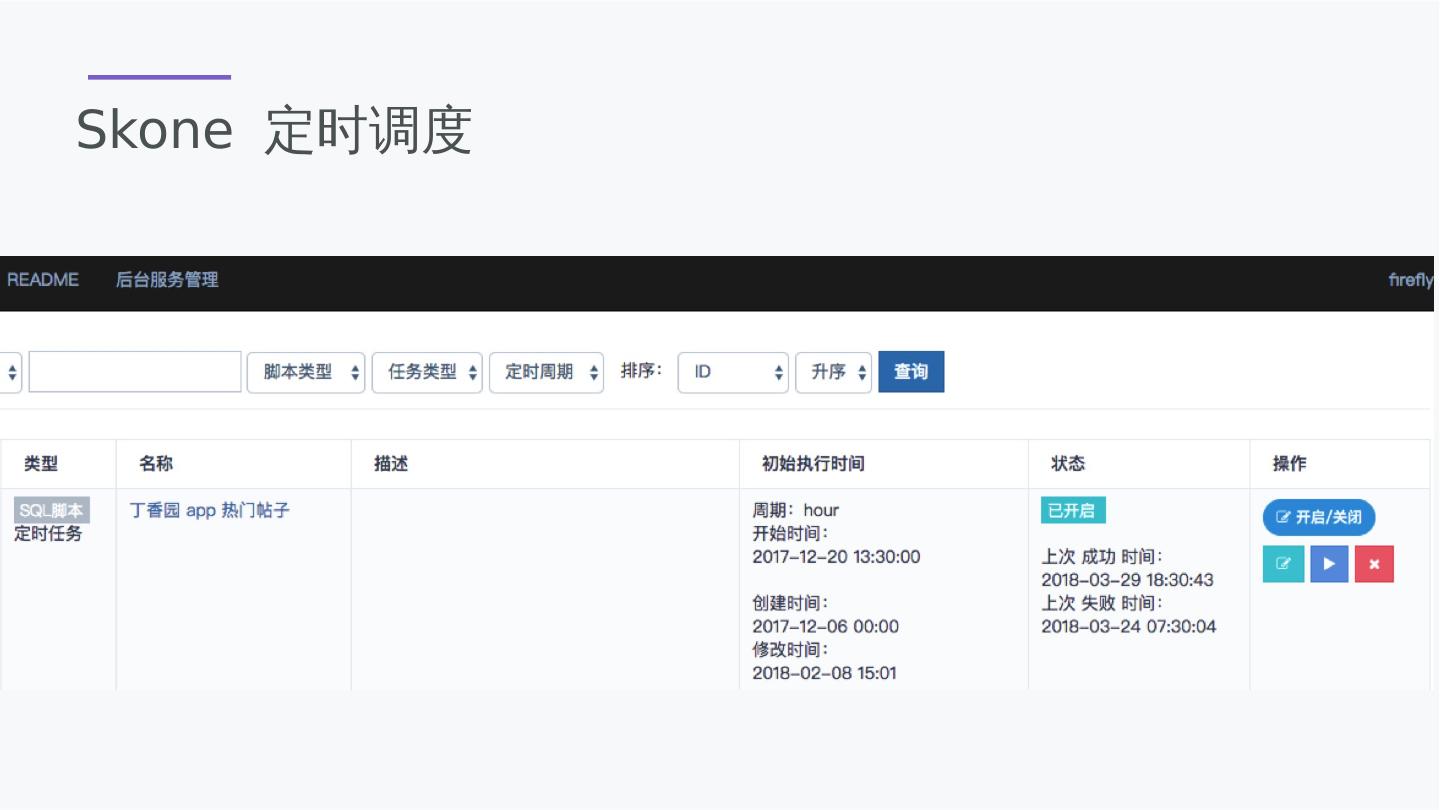Open the 丁香园 app 热门帖子 task link
Viewport: 1440px width, 810px height.
[210, 510]
